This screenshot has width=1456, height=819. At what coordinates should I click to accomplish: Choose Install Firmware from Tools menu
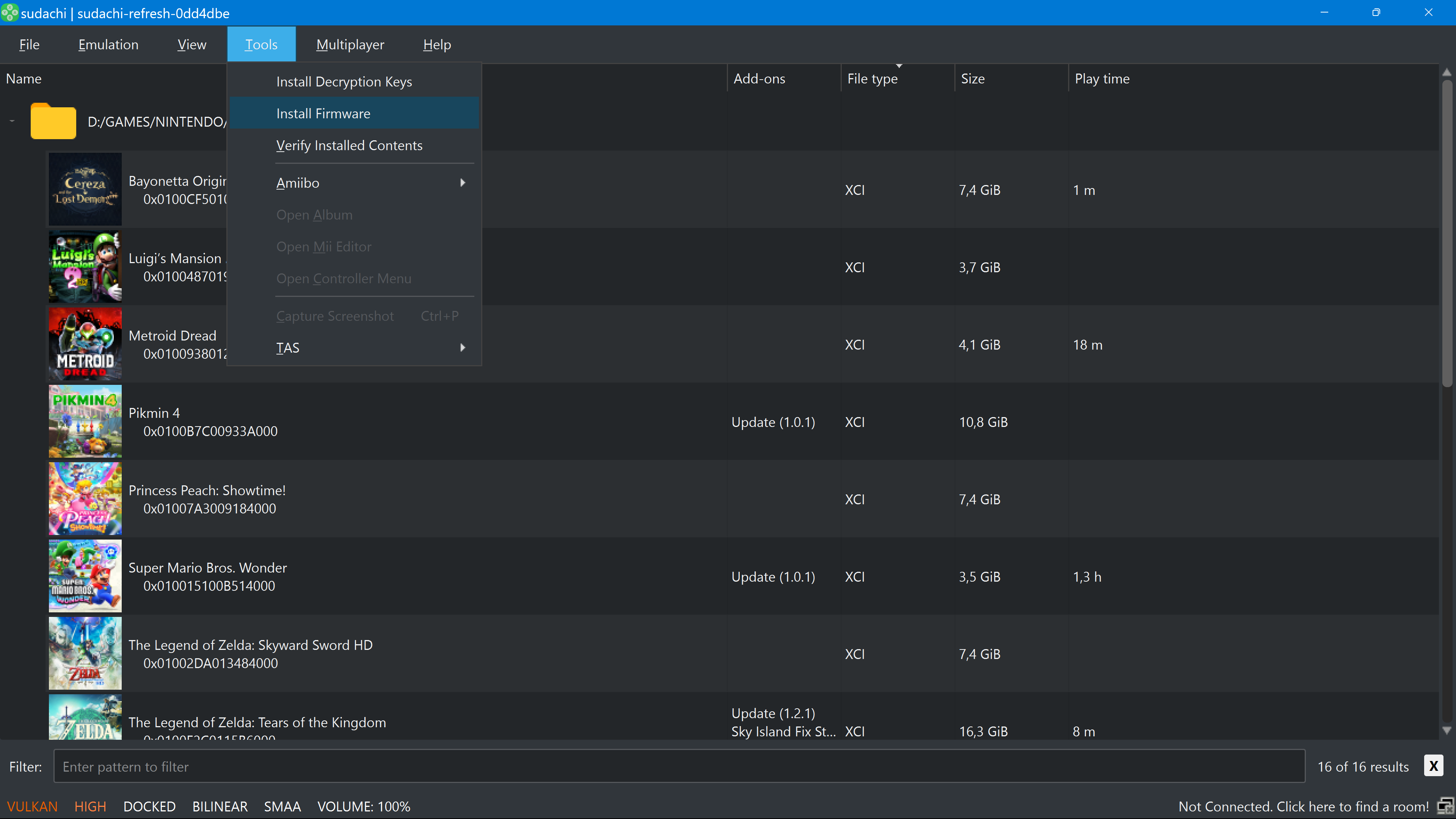click(323, 114)
